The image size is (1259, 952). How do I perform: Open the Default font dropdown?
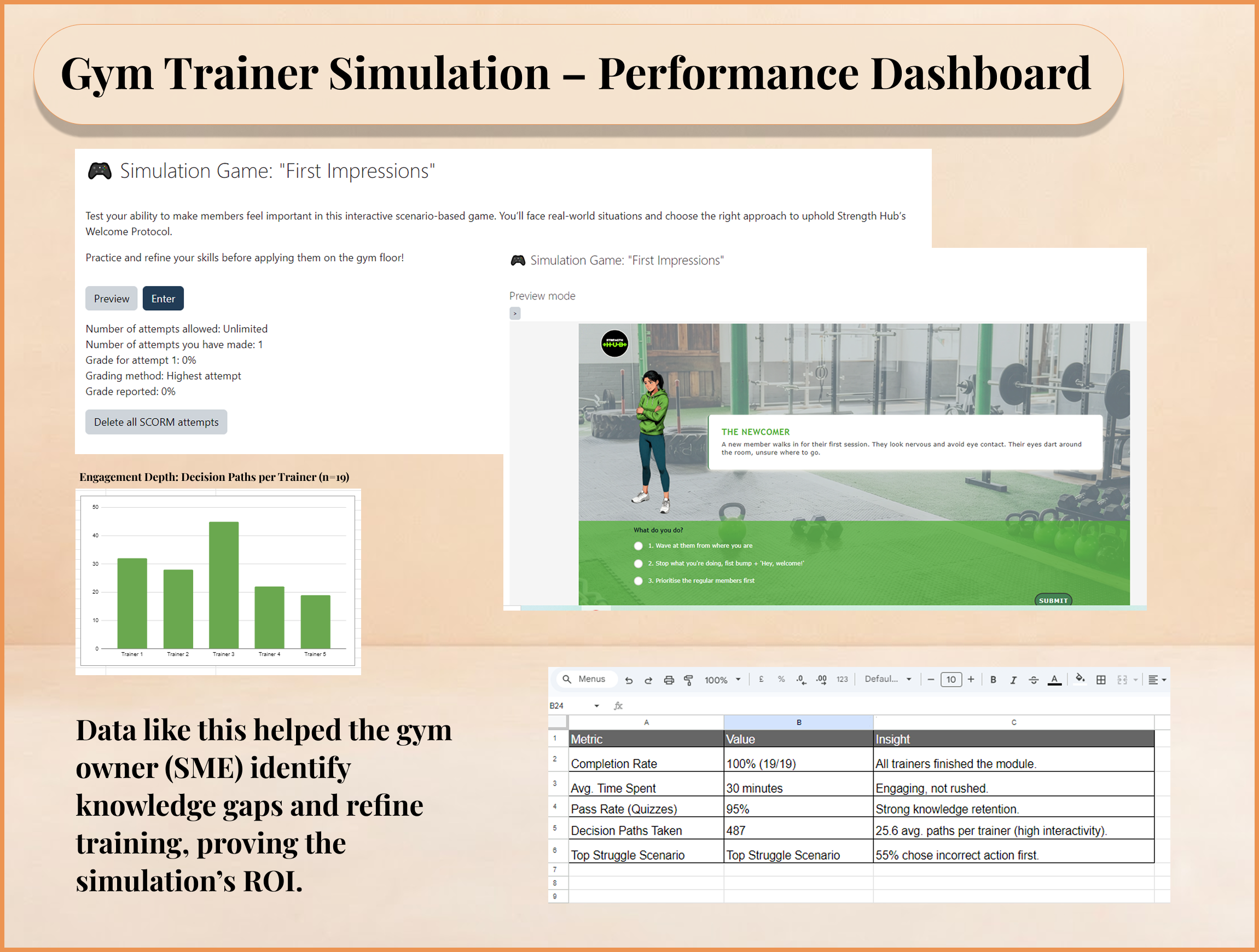click(x=888, y=680)
